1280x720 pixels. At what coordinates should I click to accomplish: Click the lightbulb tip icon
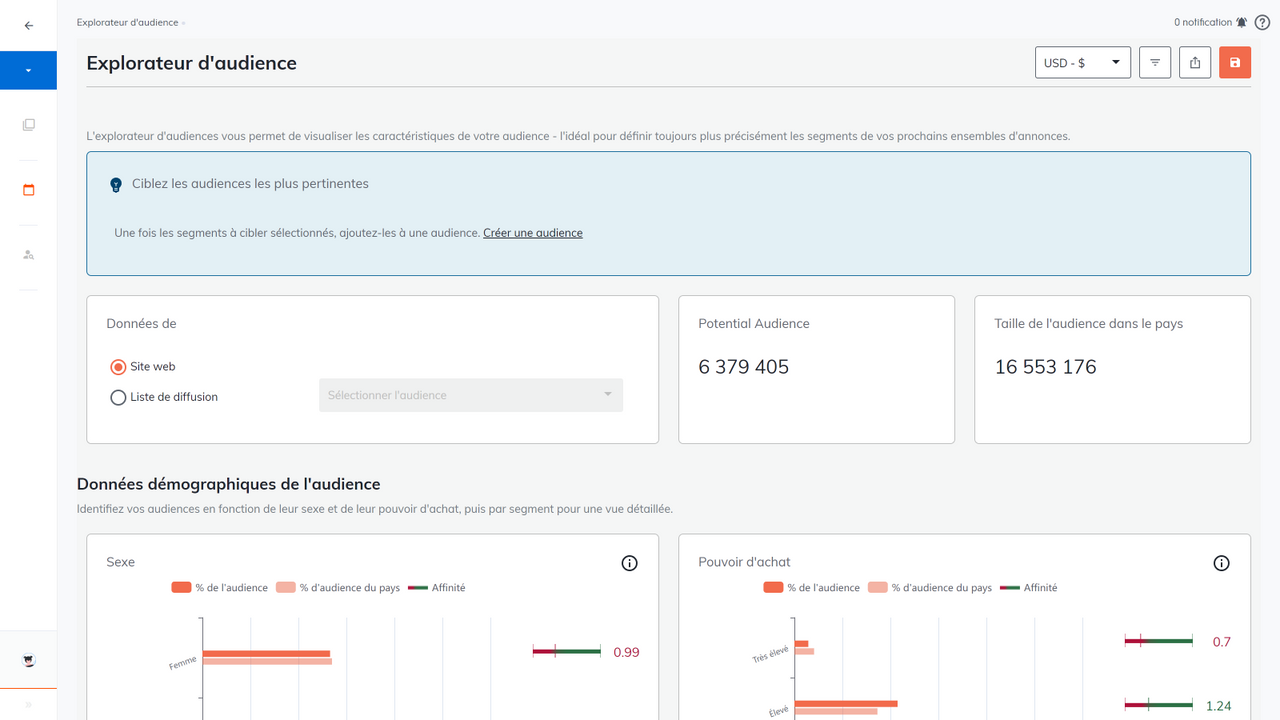coord(116,184)
